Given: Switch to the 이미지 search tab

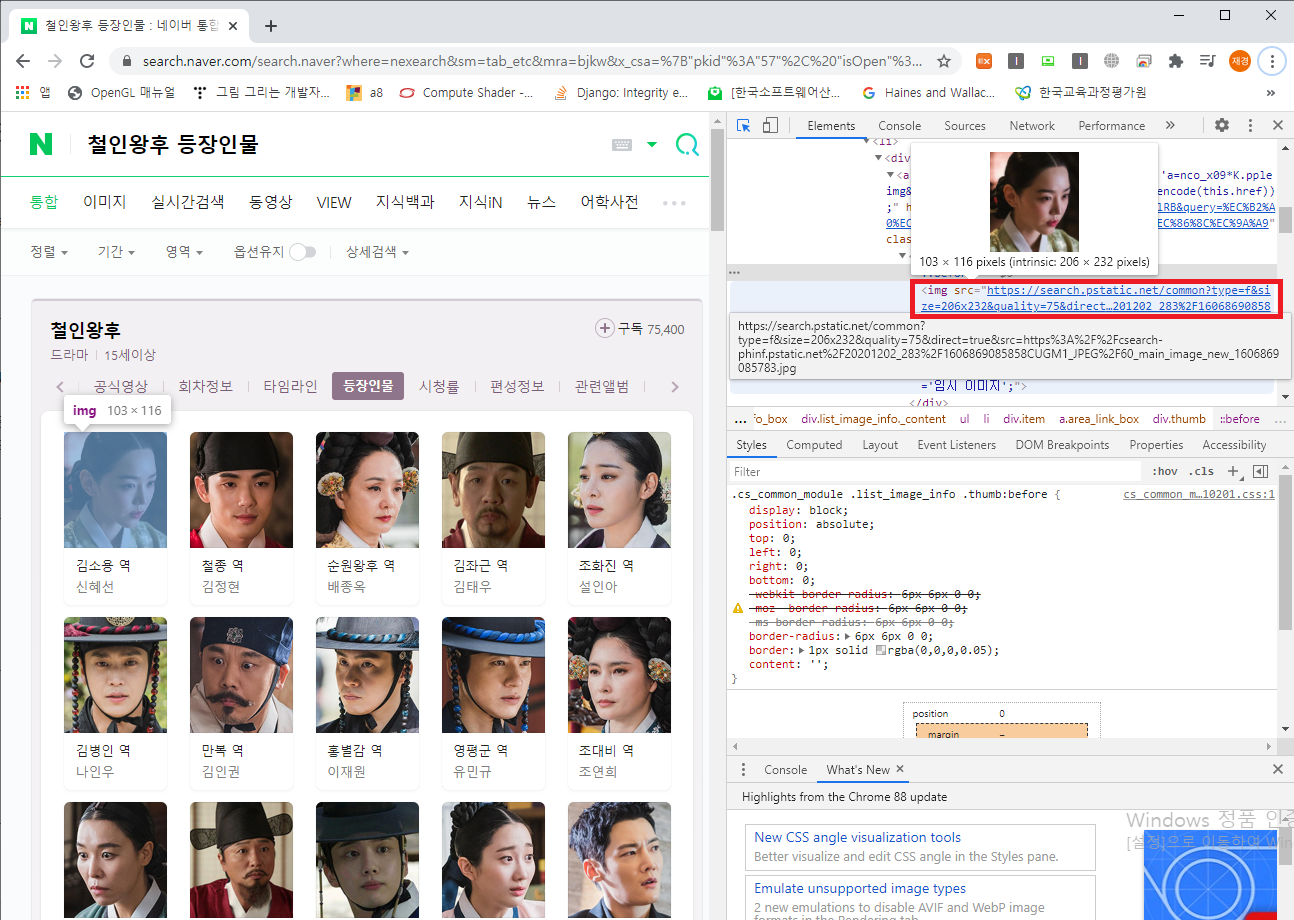Looking at the screenshot, I should tap(105, 202).
